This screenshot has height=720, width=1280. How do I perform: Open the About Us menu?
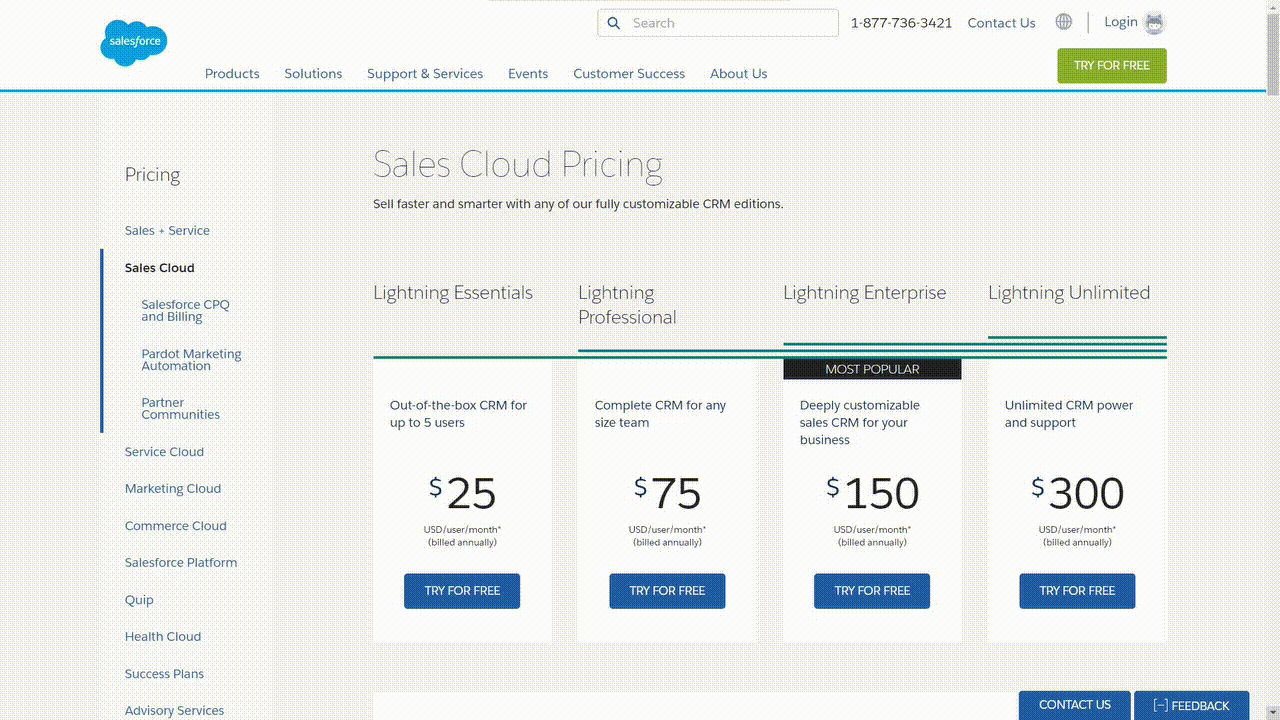pyautogui.click(x=739, y=74)
